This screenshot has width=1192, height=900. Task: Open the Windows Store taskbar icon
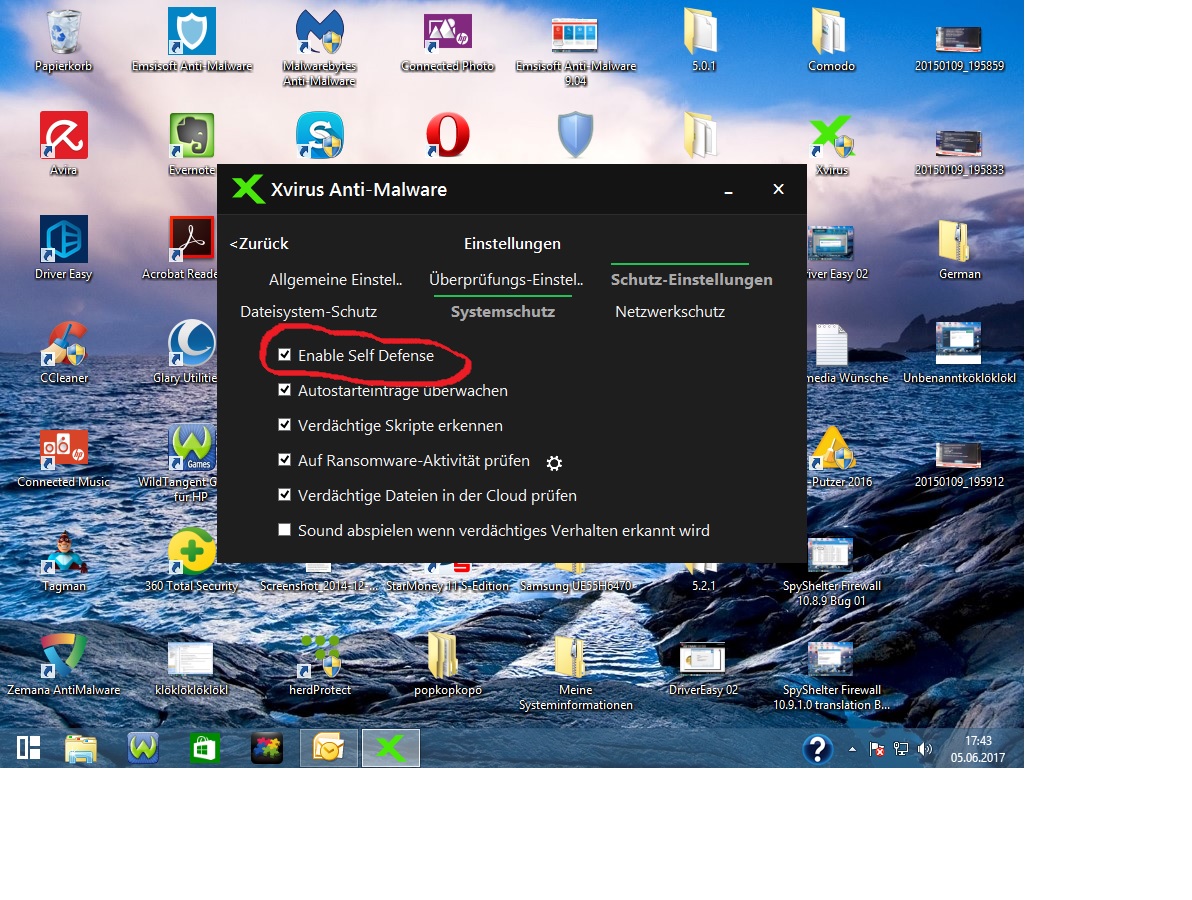[204, 749]
